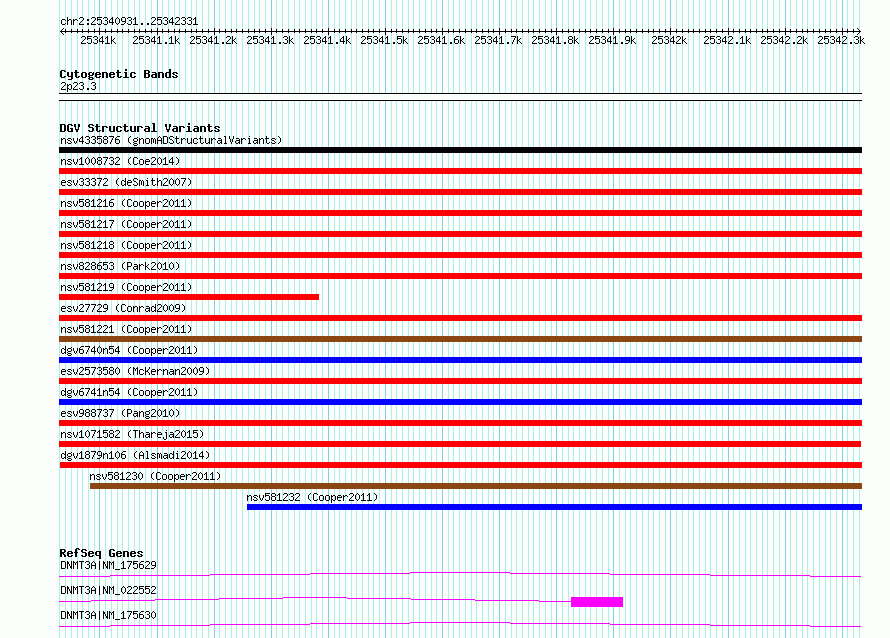This screenshot has height=638, width=890.
Task: Open the nsv581219 (Cooper2011) variant label
Action: coord(126,287)
